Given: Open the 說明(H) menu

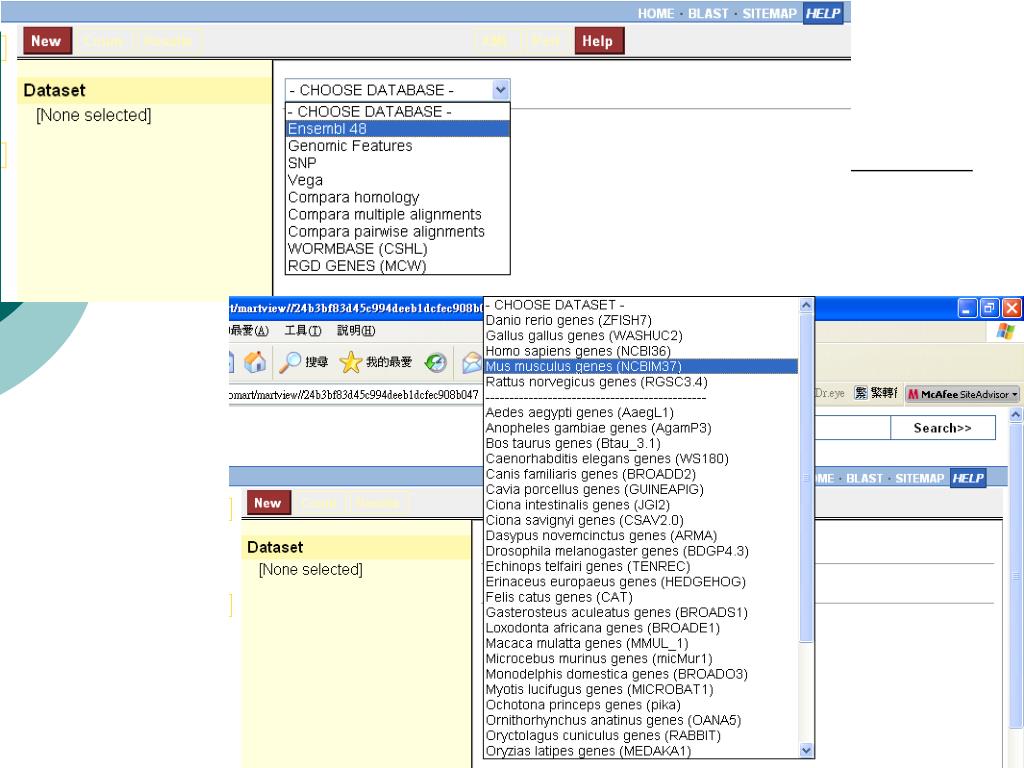Looking at the screenshot, I should coord(356,330).
